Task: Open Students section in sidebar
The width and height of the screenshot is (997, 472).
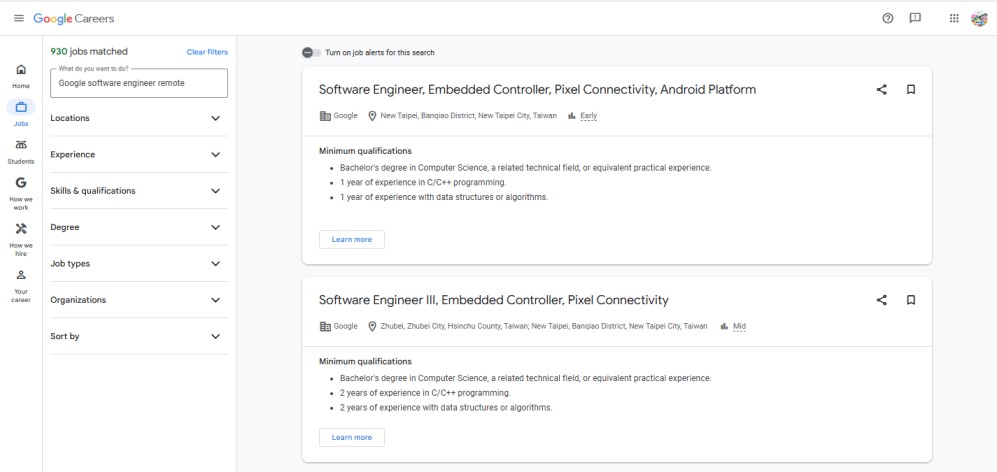Action: [x=21, y=151]
